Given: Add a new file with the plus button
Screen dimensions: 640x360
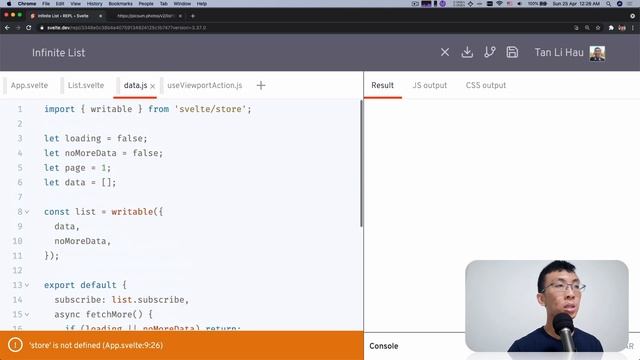Looking at the screenshot, I should pos(261,85).
